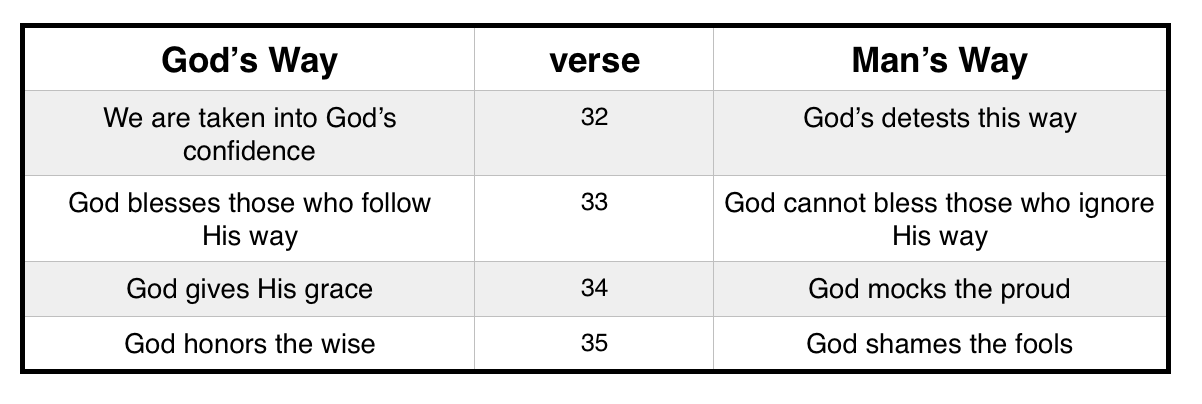
Task: Select the "God's detests this way" cell
Action: [x=939, y=118]
